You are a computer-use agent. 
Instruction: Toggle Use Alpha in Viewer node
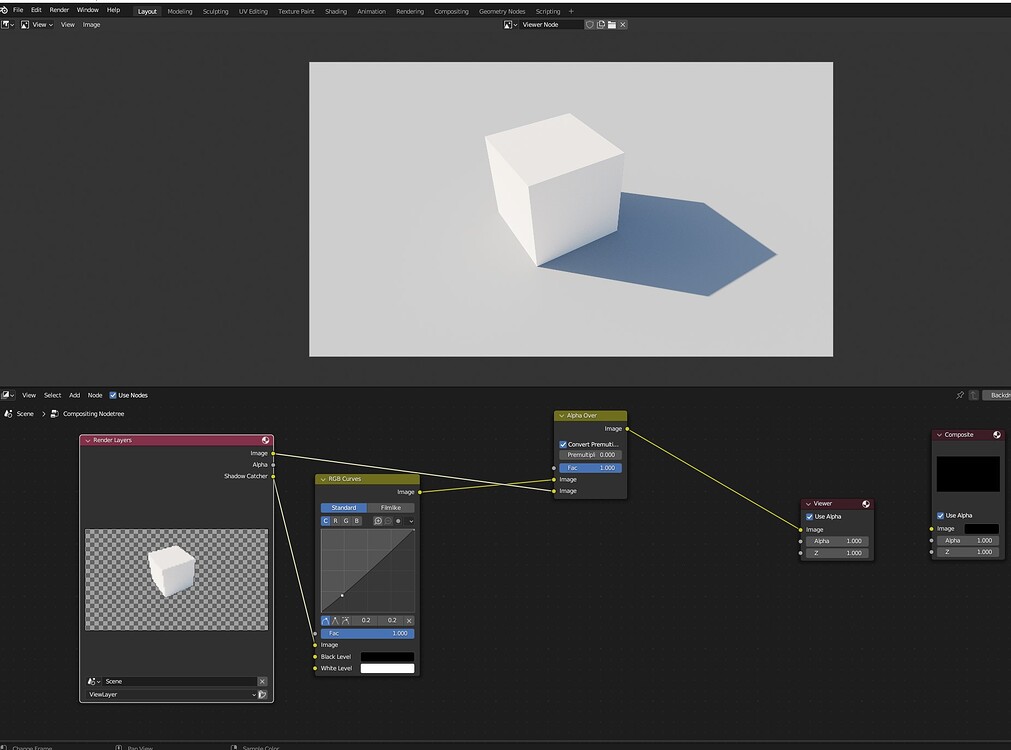810,517
